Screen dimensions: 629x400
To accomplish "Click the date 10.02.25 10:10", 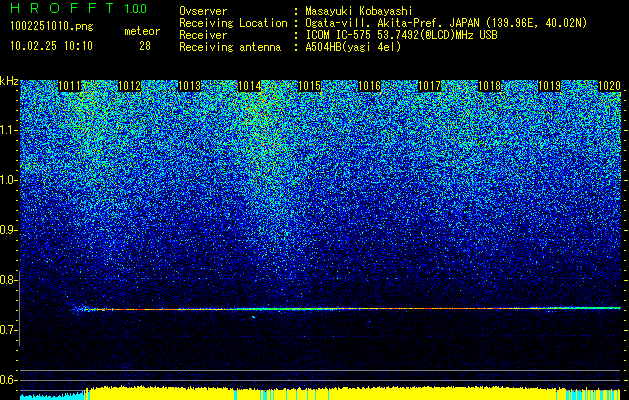I will (x=51, y=46).
